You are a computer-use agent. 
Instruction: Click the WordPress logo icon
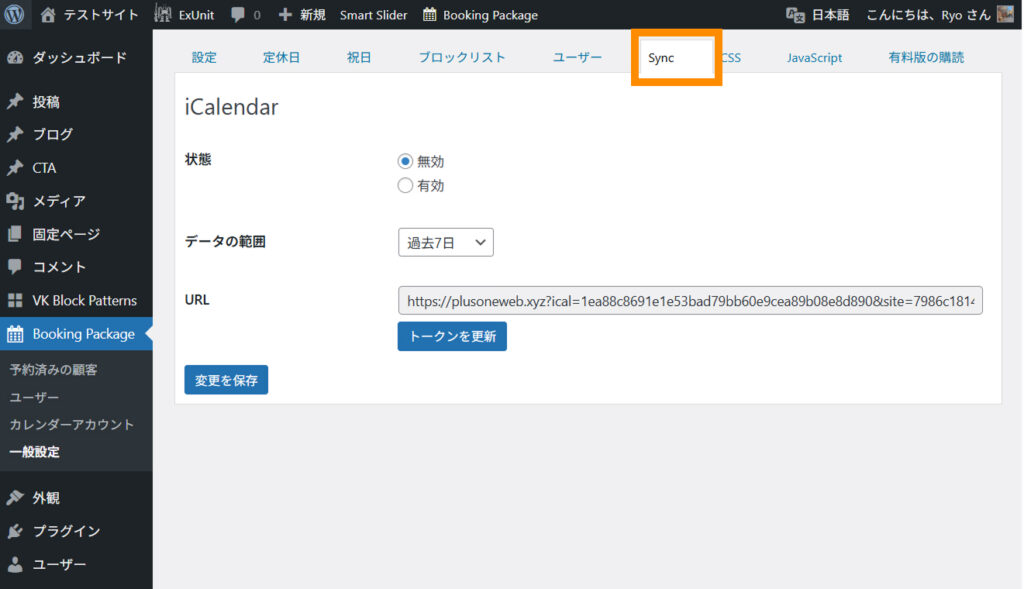coord(14,15)
